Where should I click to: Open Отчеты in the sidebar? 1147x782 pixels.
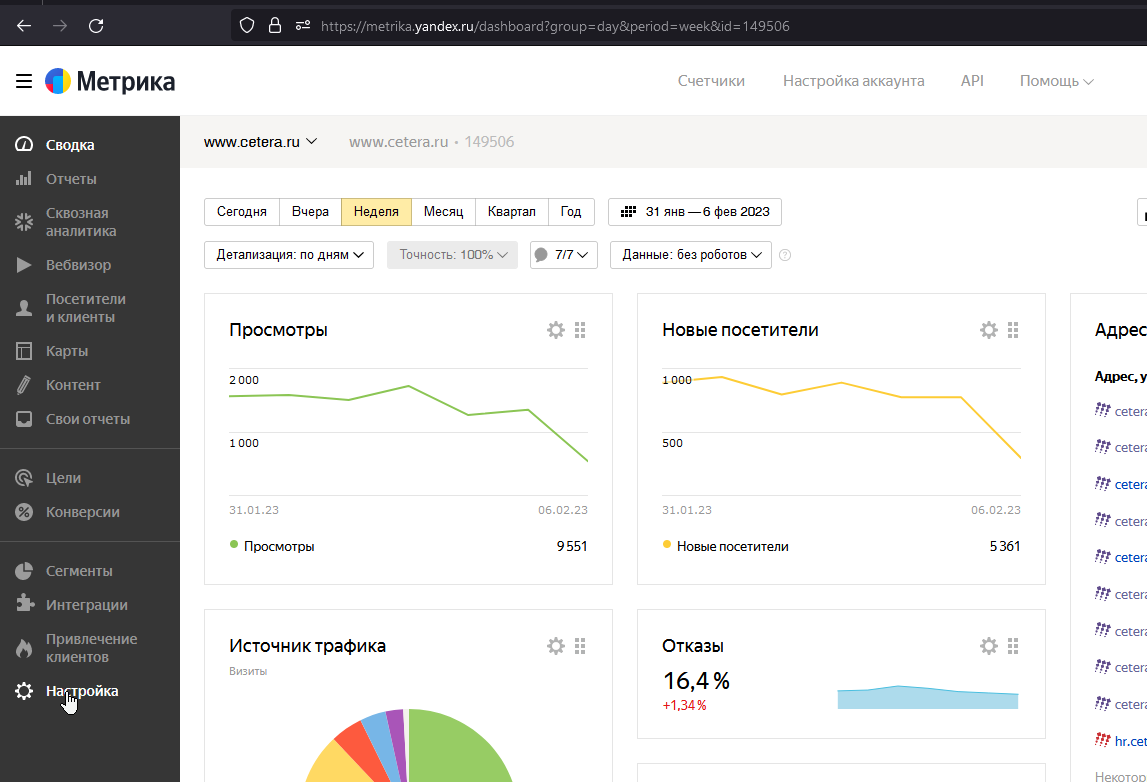pyautogui.click(x=71, y=179)
